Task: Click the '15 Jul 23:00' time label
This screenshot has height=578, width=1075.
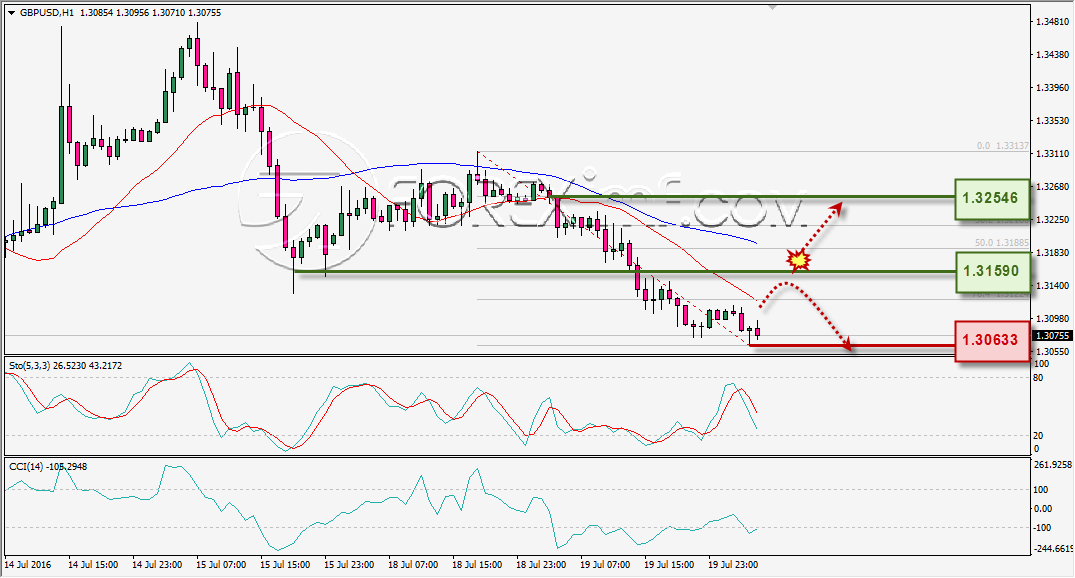Action: [349, 565]
